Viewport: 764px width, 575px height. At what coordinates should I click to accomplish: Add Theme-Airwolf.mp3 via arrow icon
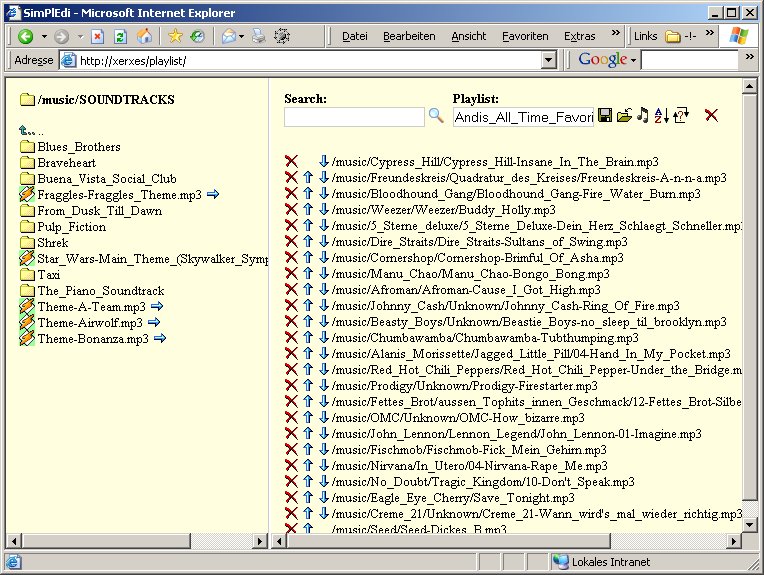coord(154,322)
